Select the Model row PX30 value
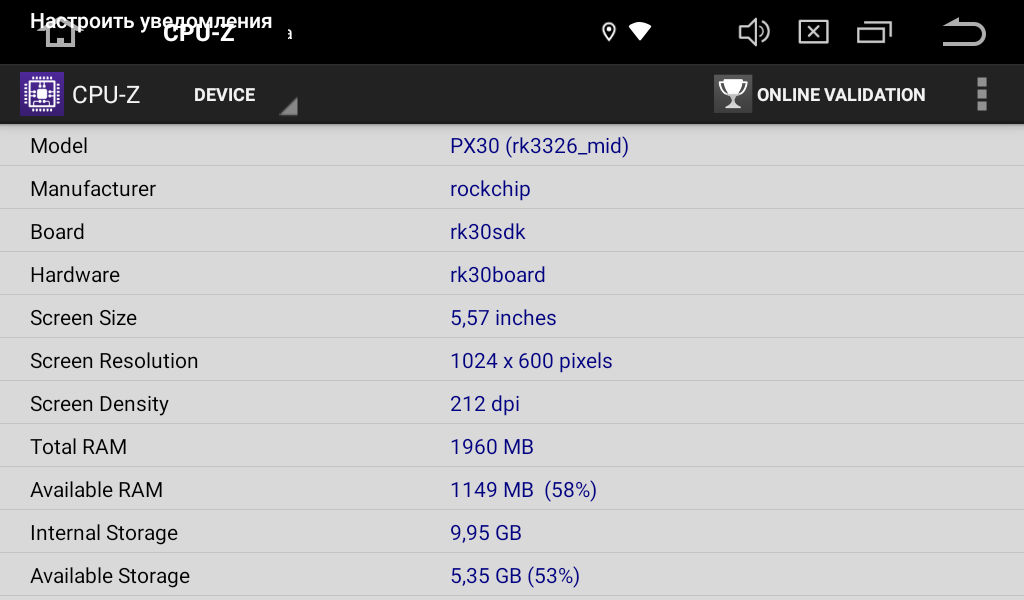This screenshot has height=600, width=1024. pos(539,145)
